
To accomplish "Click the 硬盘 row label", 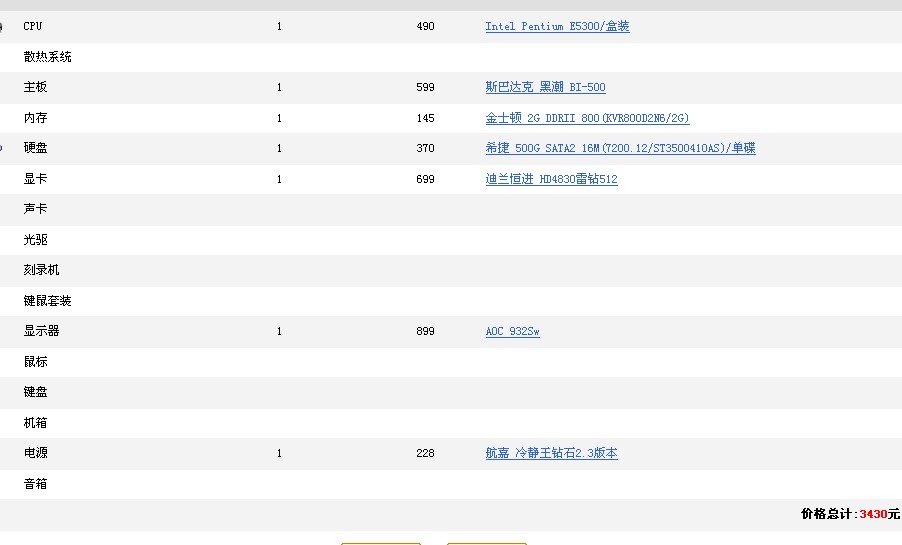I will (35, 148).
